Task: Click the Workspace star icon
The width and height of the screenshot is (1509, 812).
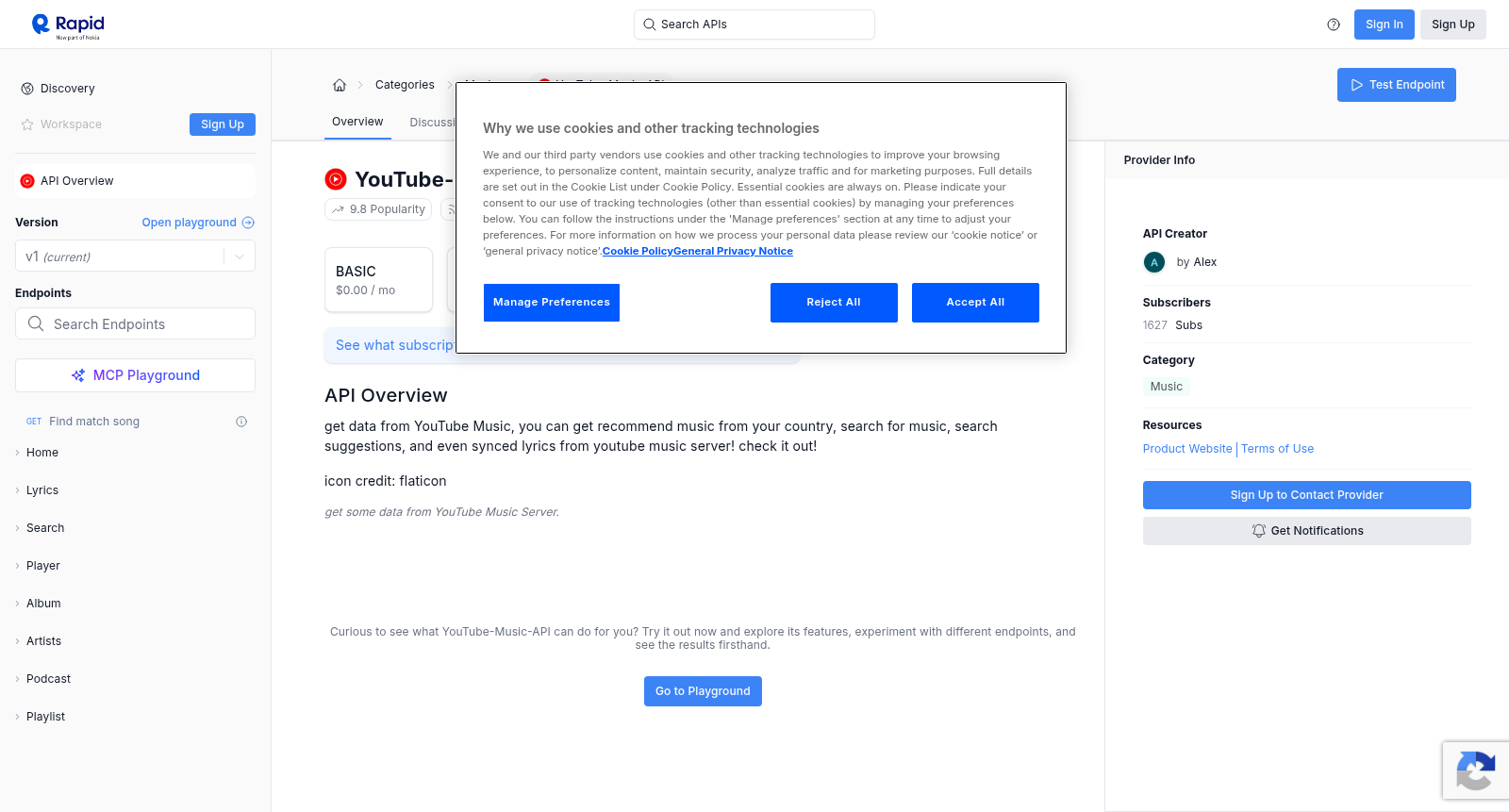Action: coord(27,124)
